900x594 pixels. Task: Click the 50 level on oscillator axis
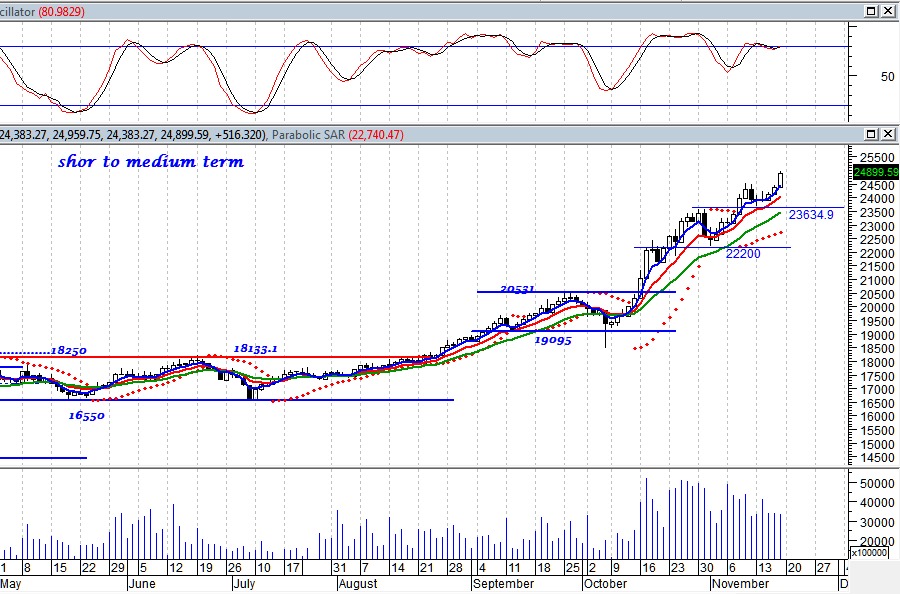point(859,76)
